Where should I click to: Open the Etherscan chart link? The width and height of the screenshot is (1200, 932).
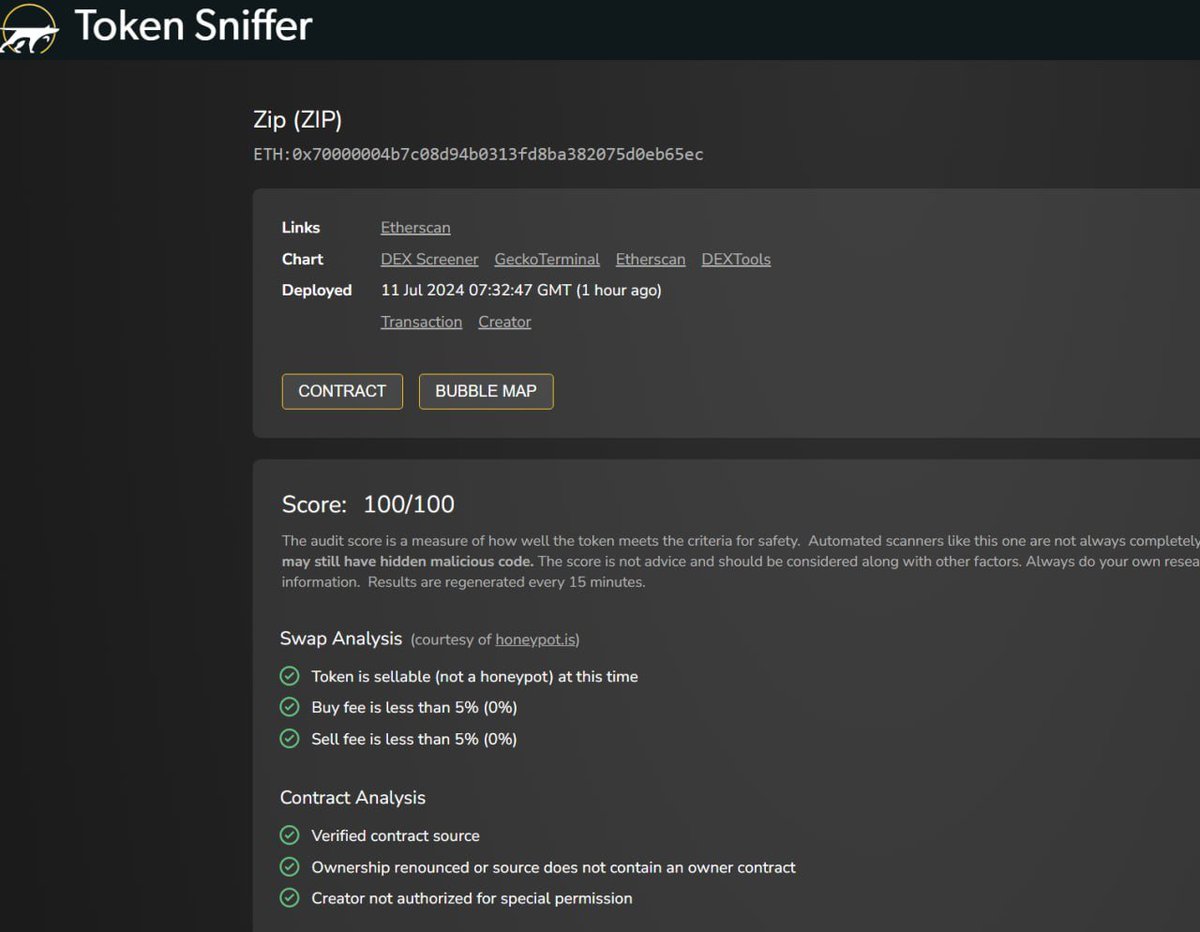[x=650, y=259]
